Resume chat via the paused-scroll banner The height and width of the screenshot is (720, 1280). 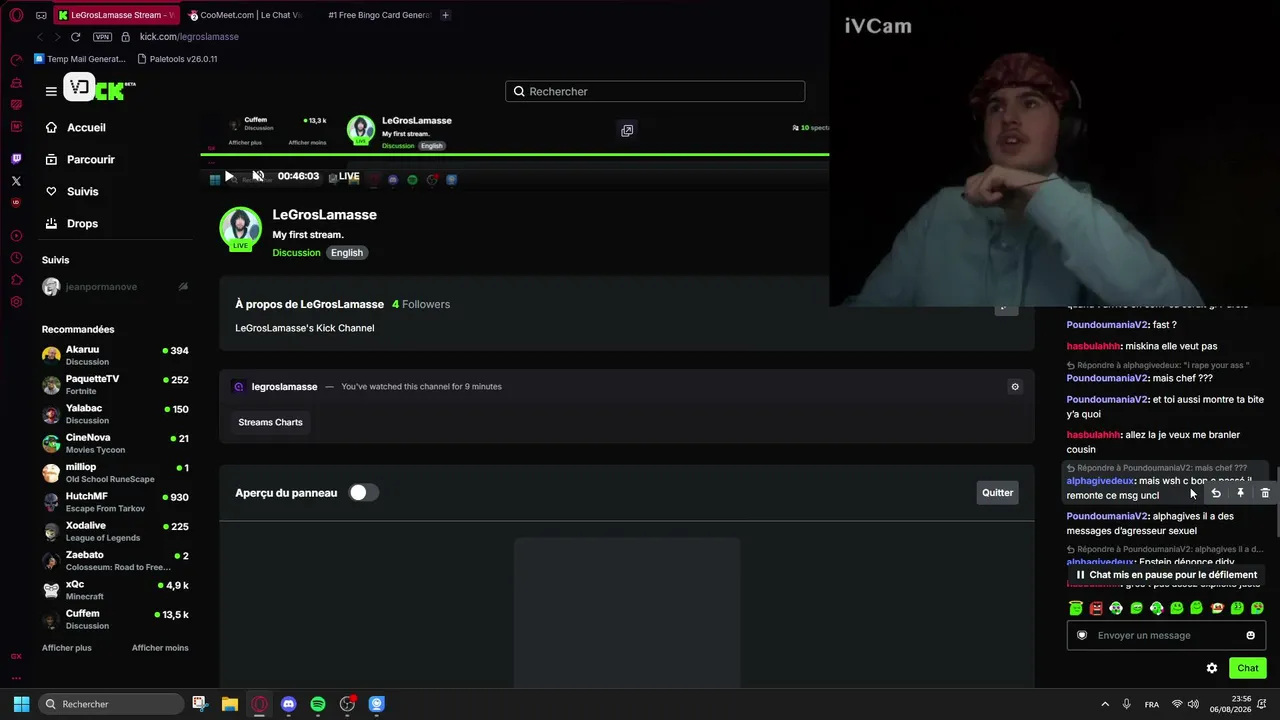point(1166,575)
